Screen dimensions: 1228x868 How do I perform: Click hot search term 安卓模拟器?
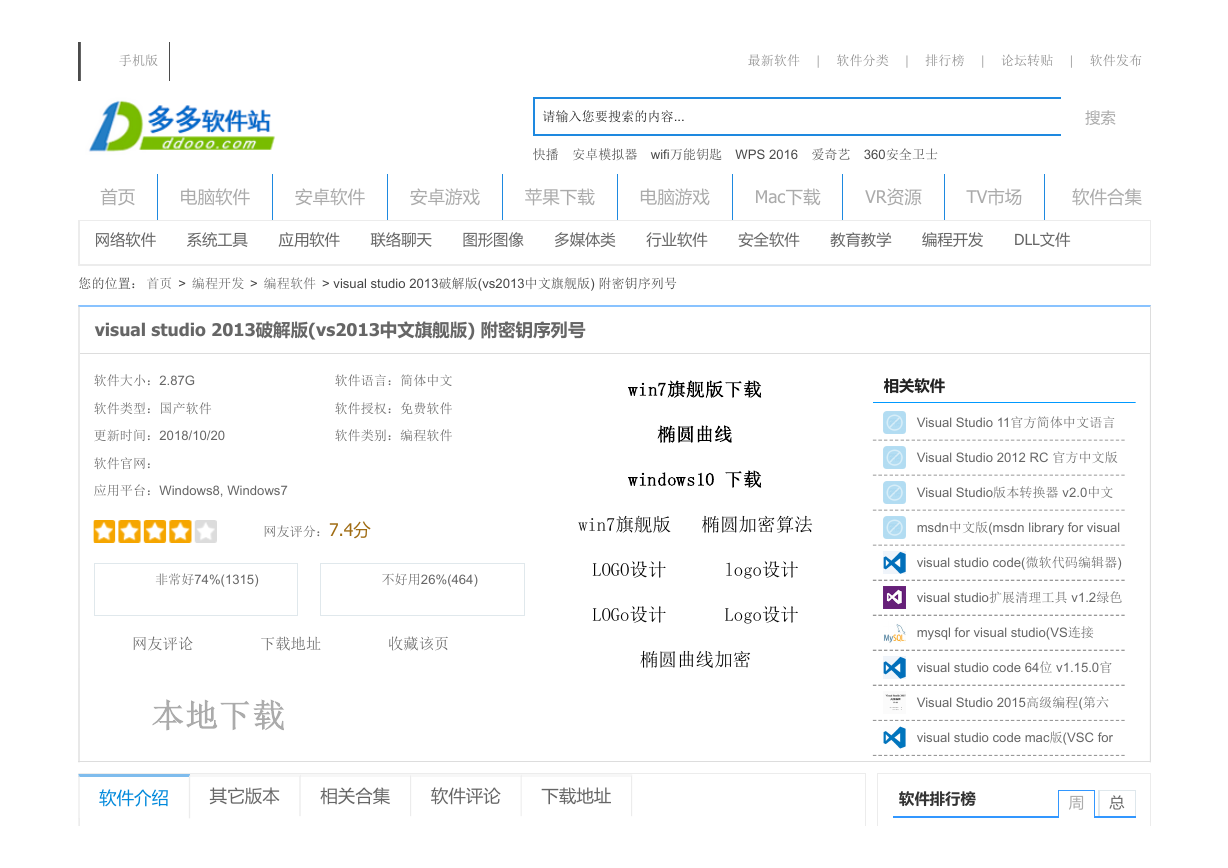pos(605,155)
